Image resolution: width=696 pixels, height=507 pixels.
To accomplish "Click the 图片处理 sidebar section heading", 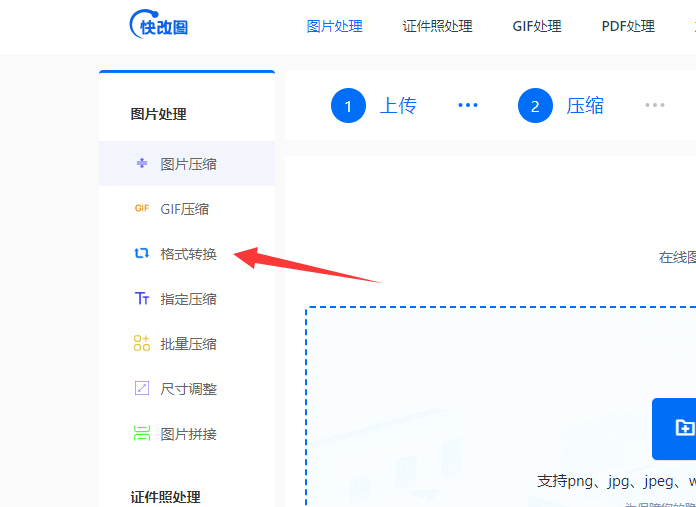I will pos(158,114).
